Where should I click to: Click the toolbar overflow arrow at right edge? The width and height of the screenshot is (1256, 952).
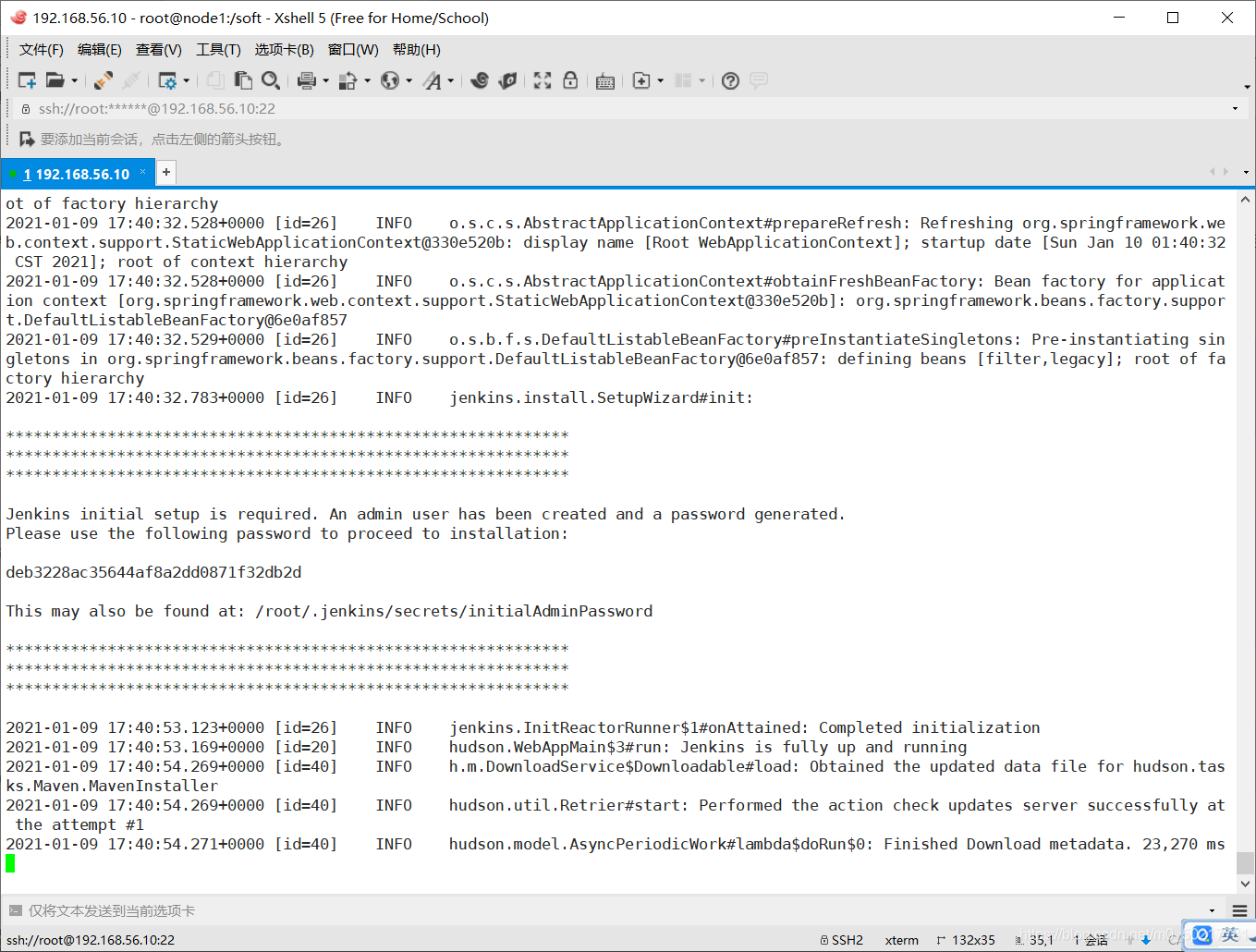(x=1247, y=87)
